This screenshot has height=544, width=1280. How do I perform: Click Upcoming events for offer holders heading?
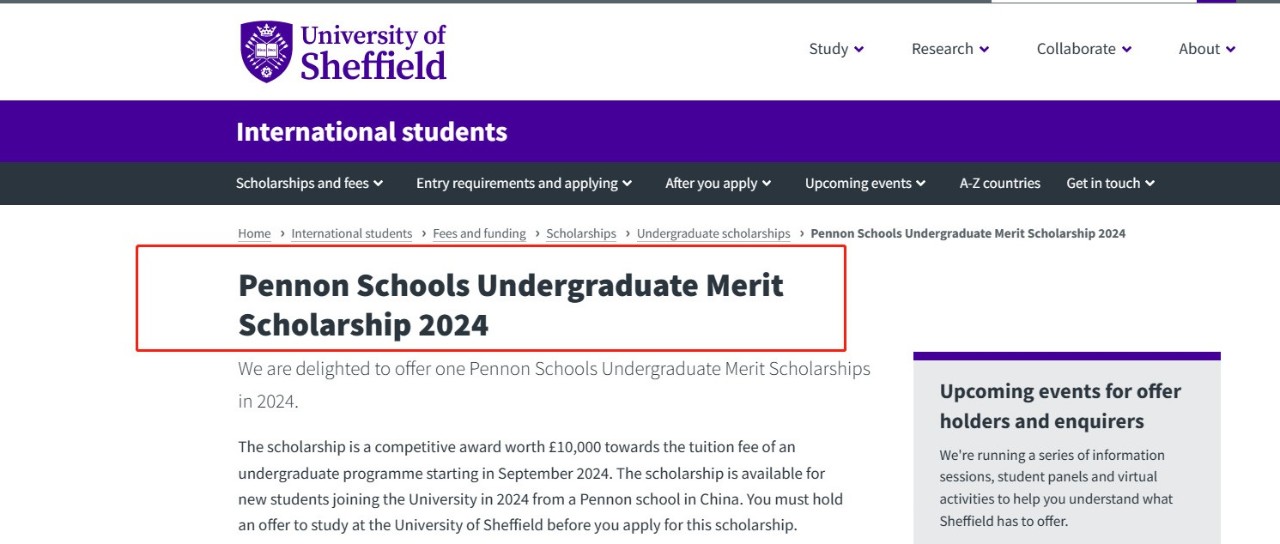coord(1060,406)
